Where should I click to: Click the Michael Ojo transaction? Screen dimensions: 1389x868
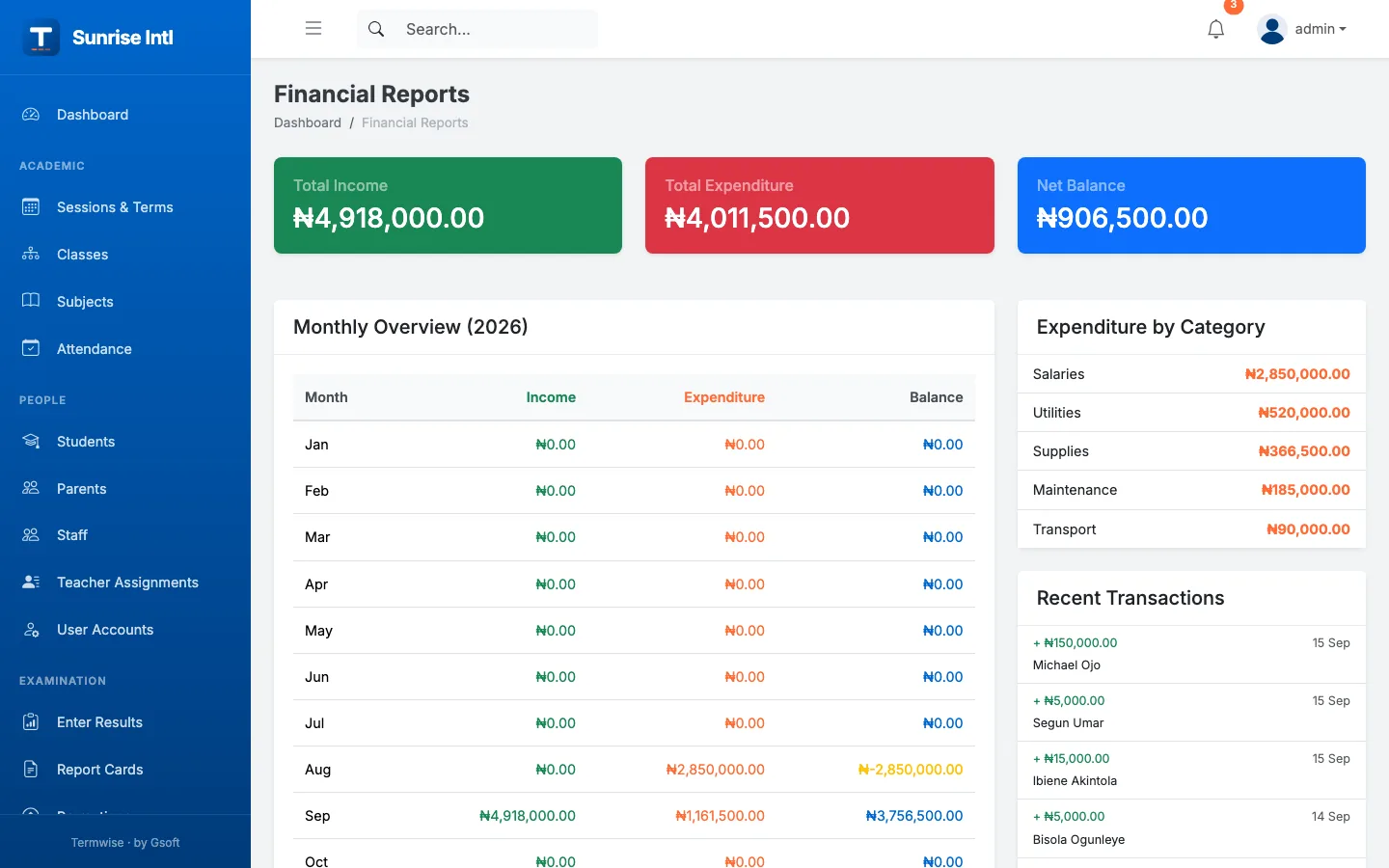coord(1191,655)
